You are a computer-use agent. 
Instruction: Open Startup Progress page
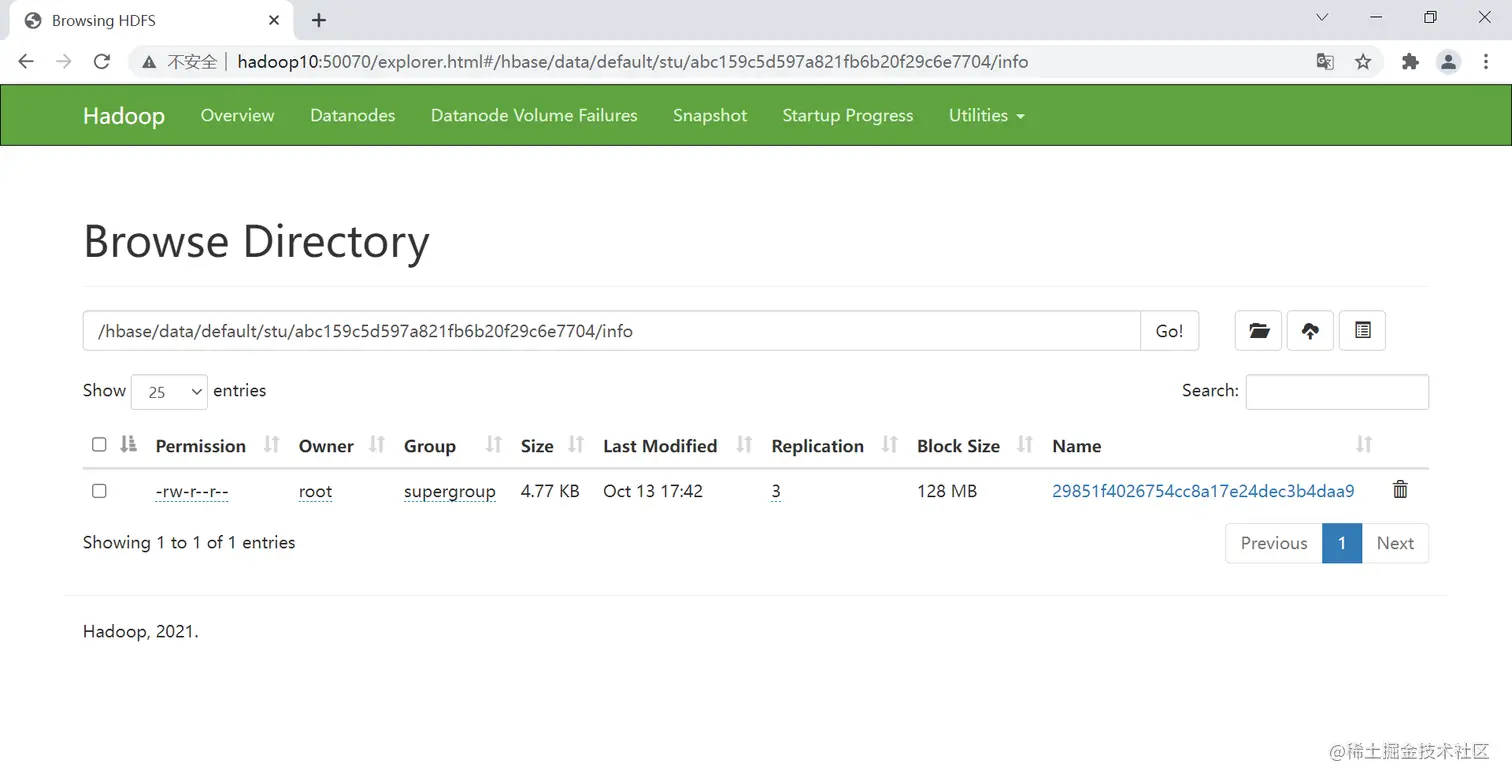pos(848,115)
